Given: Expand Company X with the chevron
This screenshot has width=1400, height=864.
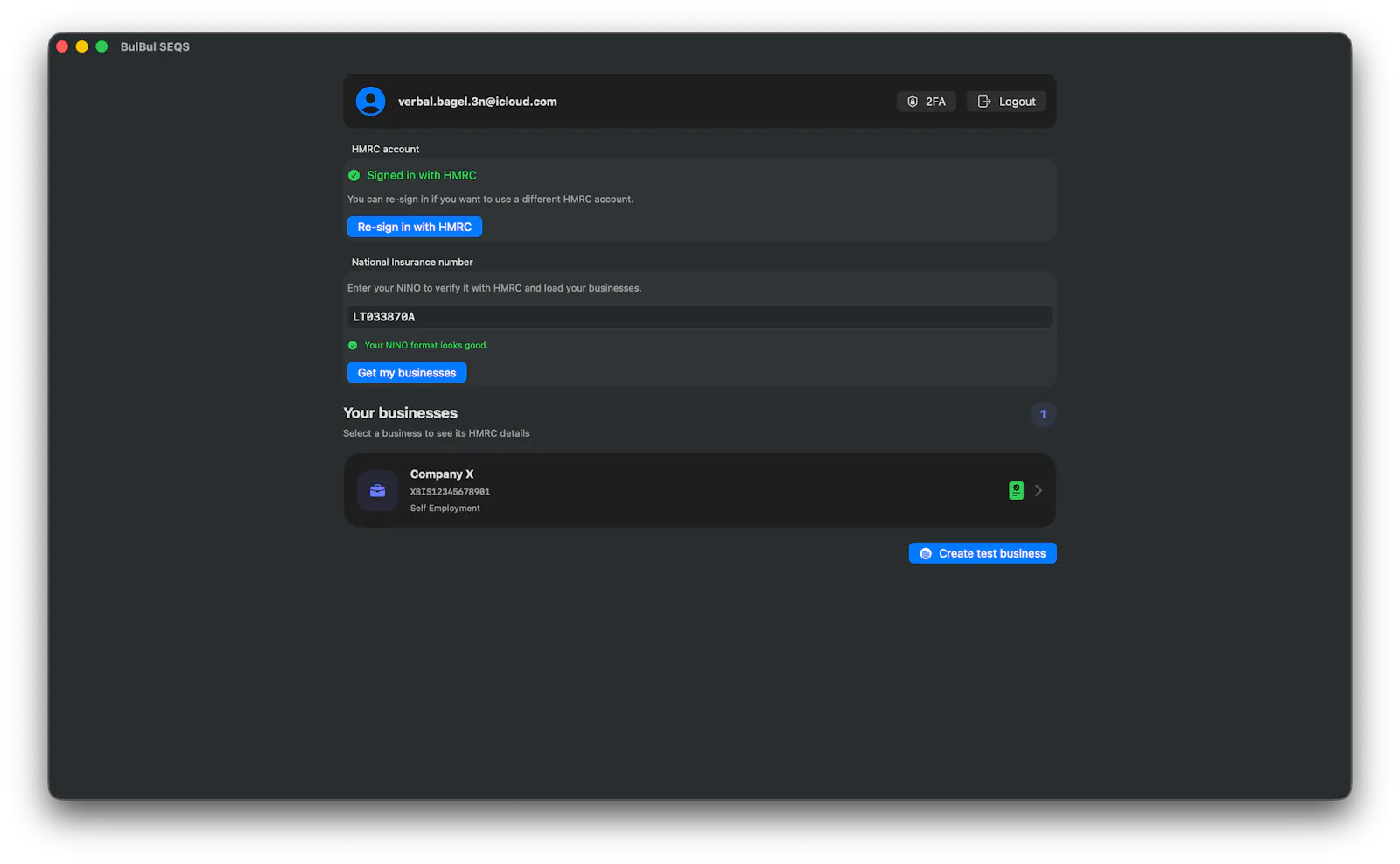Looking at the screenshot, I should 1039,491.
